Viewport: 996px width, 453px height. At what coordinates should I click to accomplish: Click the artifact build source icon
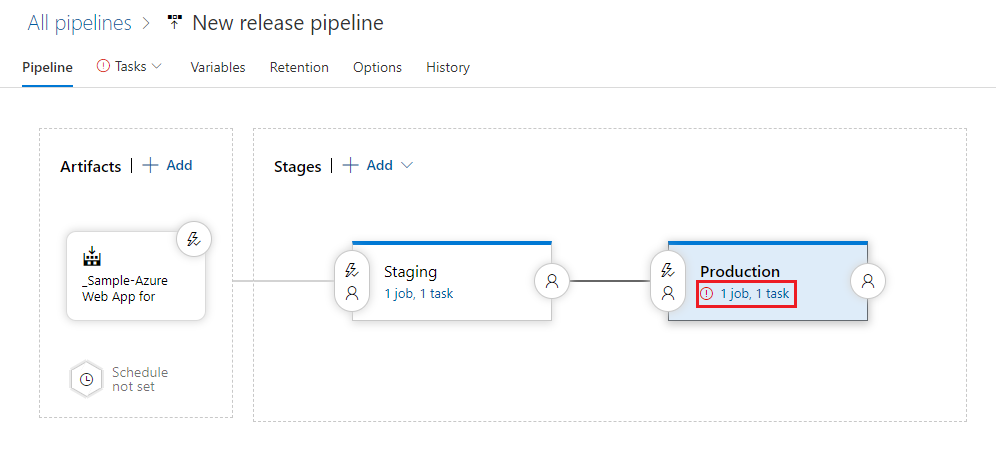91,257
